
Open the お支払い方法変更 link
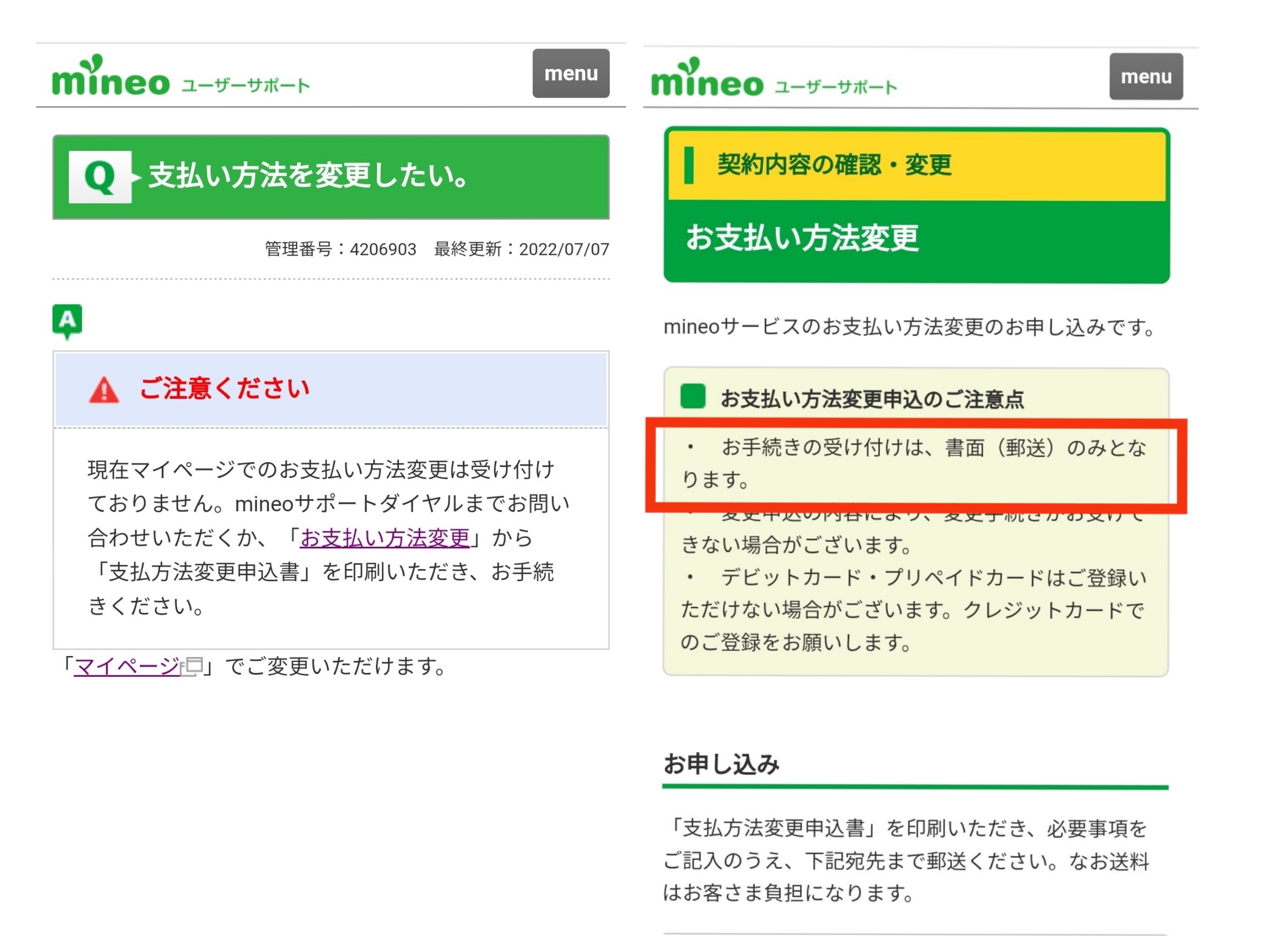pyautogui.click(x=384, y=537)
